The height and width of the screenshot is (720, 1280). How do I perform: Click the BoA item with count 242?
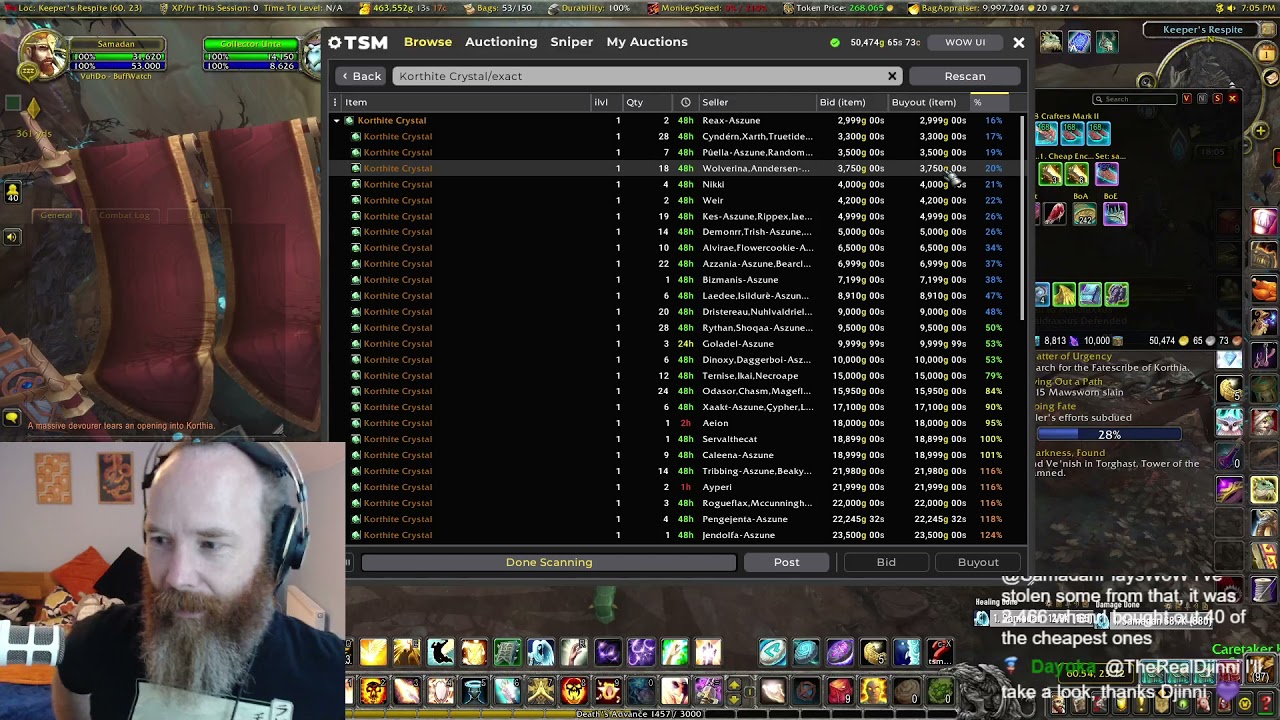tap(1085, 213)
